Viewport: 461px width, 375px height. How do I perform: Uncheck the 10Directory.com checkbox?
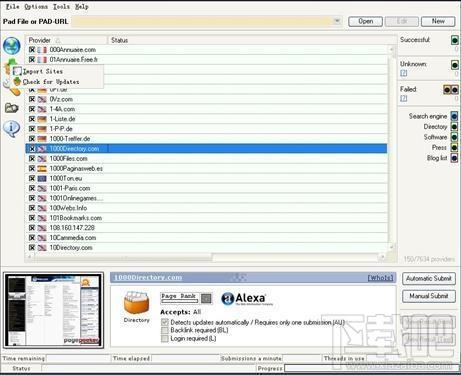(x=32, y=248)
